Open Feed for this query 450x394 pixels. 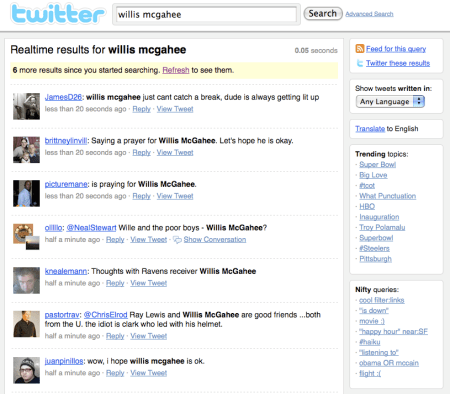click(x=396, y=49)
